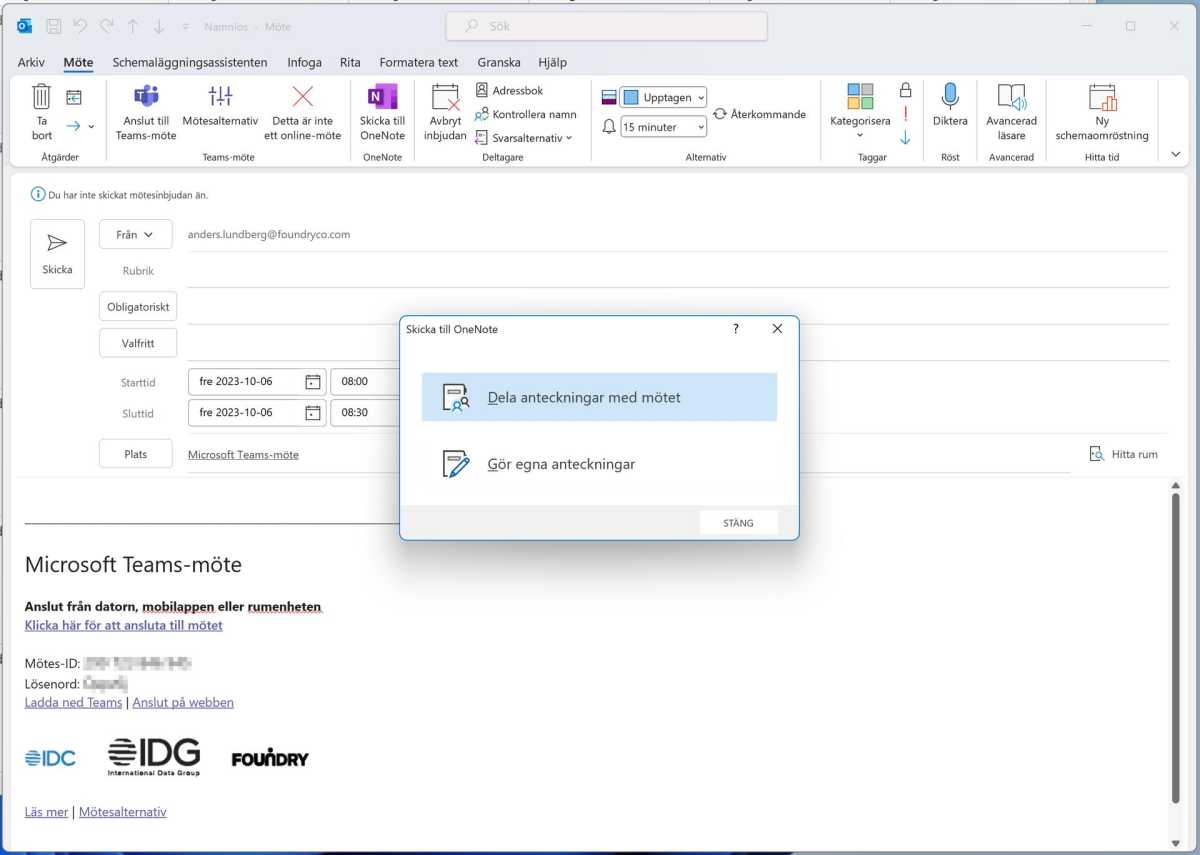
Task: Click Detta är inte ett online-möte
Action: pyautogui.click(x=303, y=112)
